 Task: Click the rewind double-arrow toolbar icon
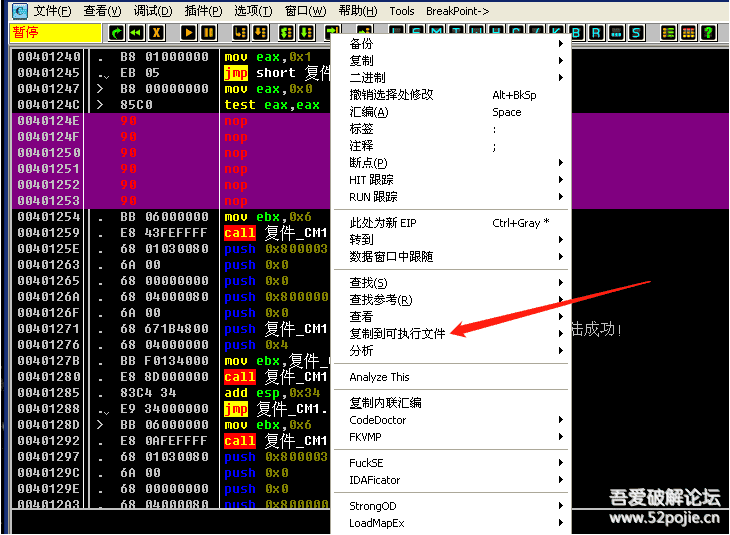tap(135, 33)
